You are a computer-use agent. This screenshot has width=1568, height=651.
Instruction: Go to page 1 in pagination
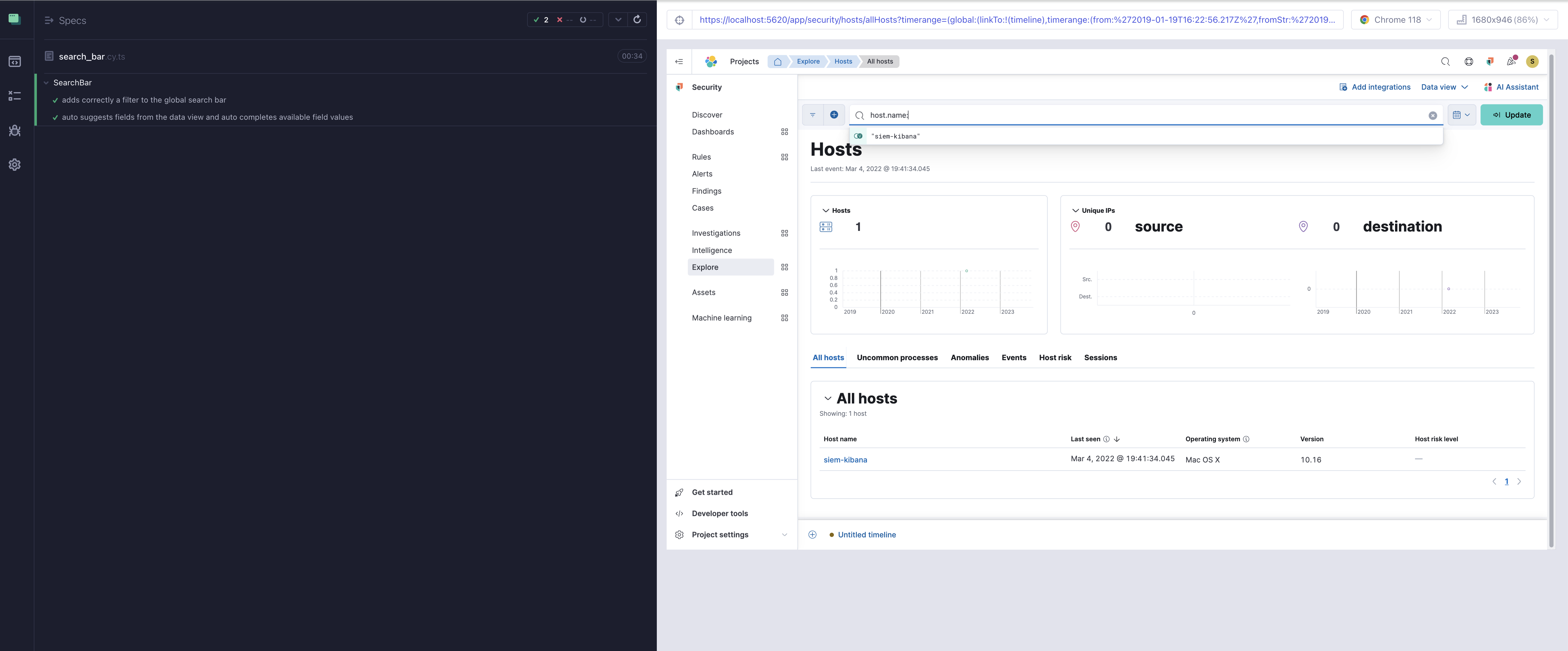(x=1506, y=482)
